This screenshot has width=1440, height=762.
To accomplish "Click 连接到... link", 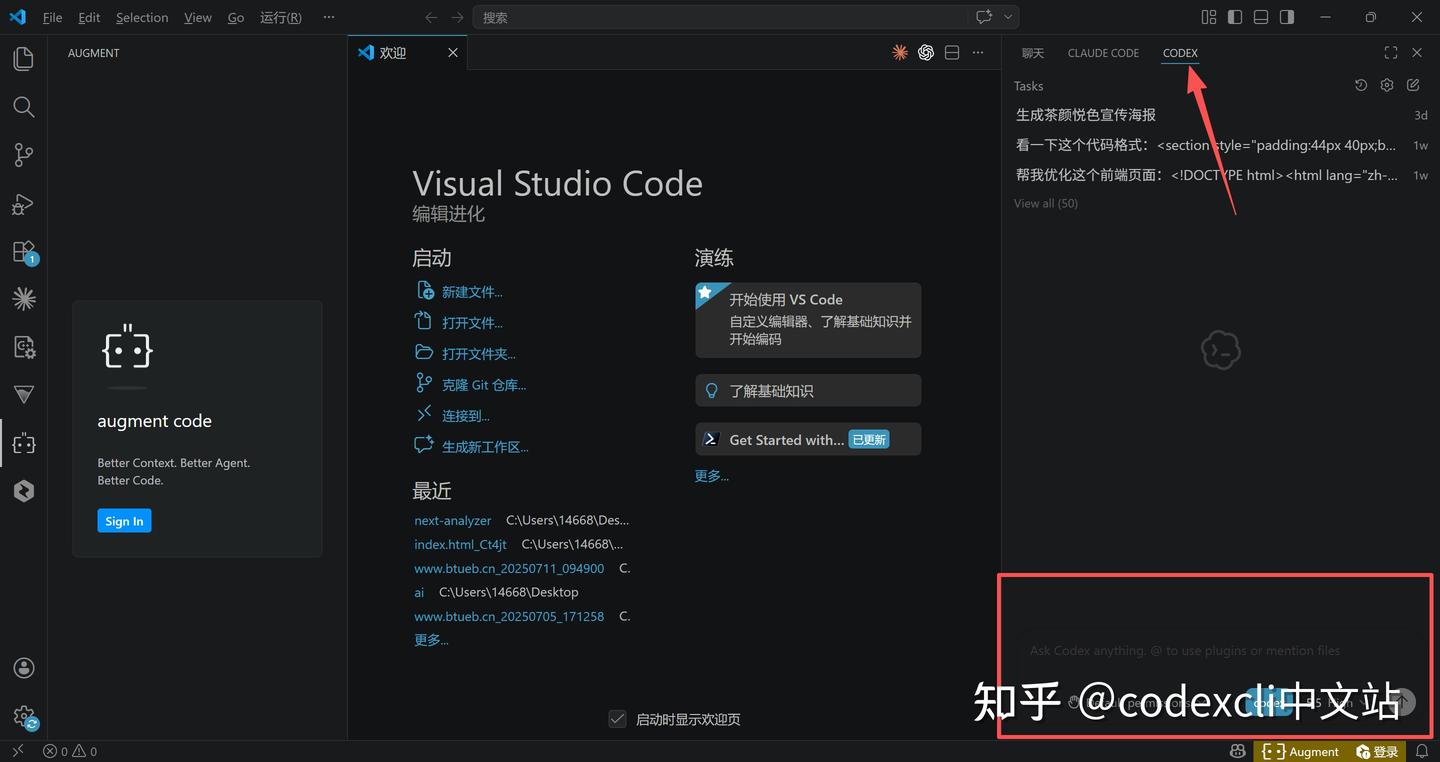I will [x=466, y=416].
